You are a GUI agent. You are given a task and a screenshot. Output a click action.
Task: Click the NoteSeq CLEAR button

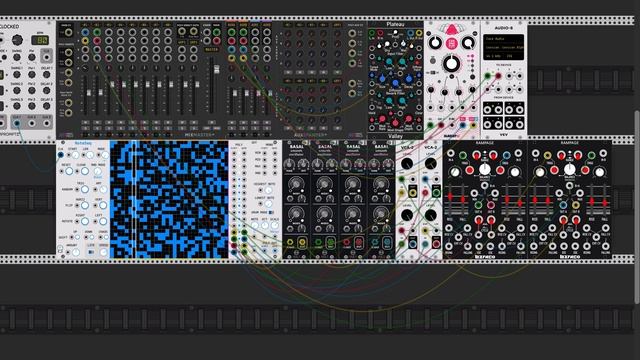(x=84, y=171)
